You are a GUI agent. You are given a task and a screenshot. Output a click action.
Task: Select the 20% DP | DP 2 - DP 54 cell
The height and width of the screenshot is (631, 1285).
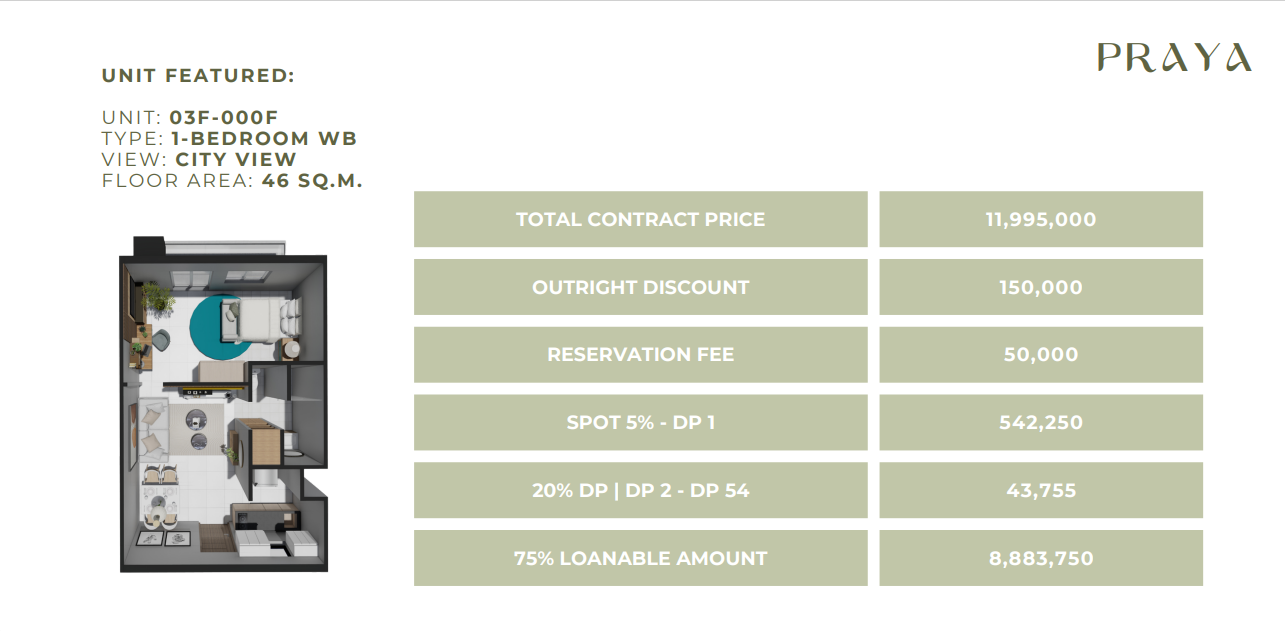click(x=640, y=490)
